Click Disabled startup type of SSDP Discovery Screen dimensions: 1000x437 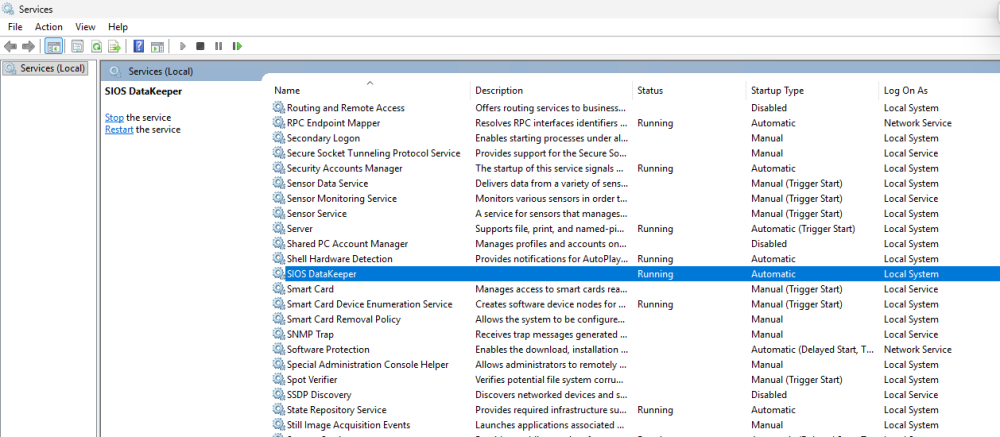[x=768, y=395]
